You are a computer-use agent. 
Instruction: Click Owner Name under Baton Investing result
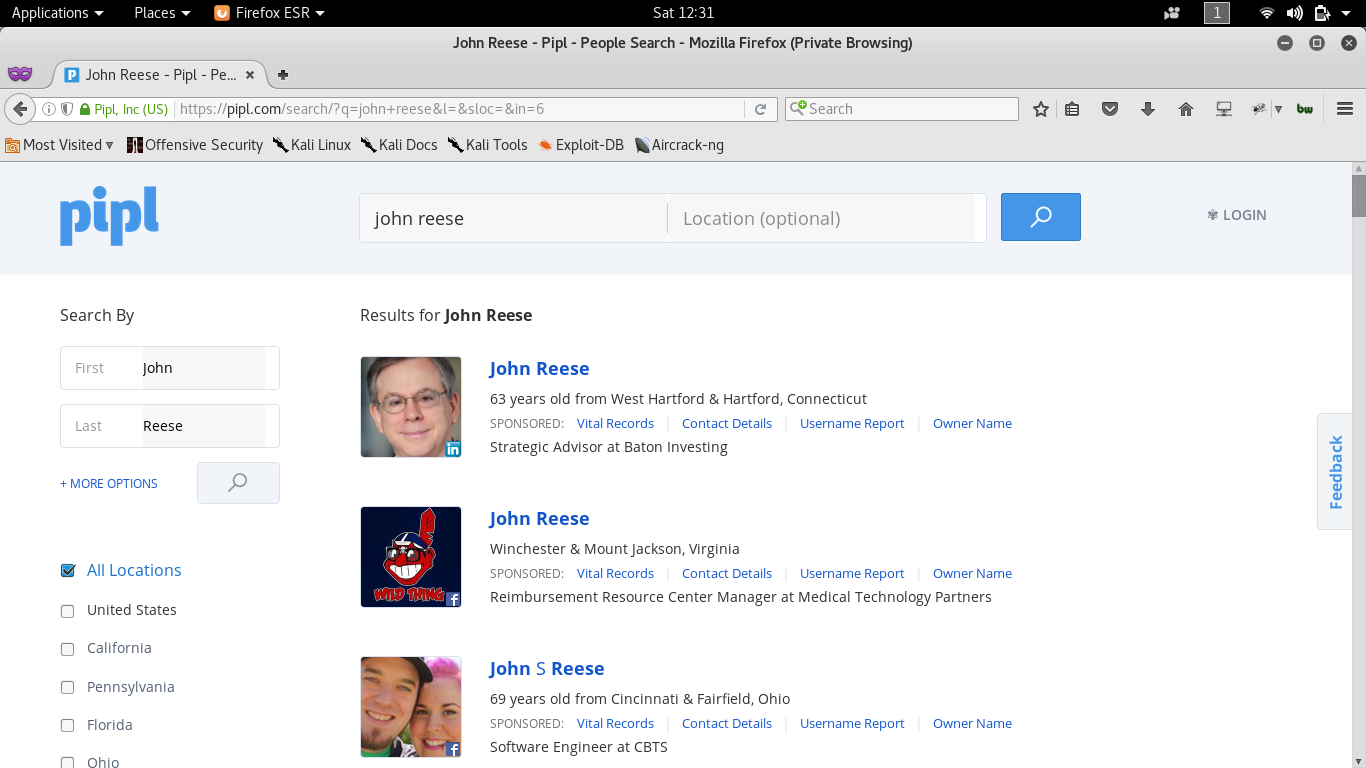click(x=972, y=423)
